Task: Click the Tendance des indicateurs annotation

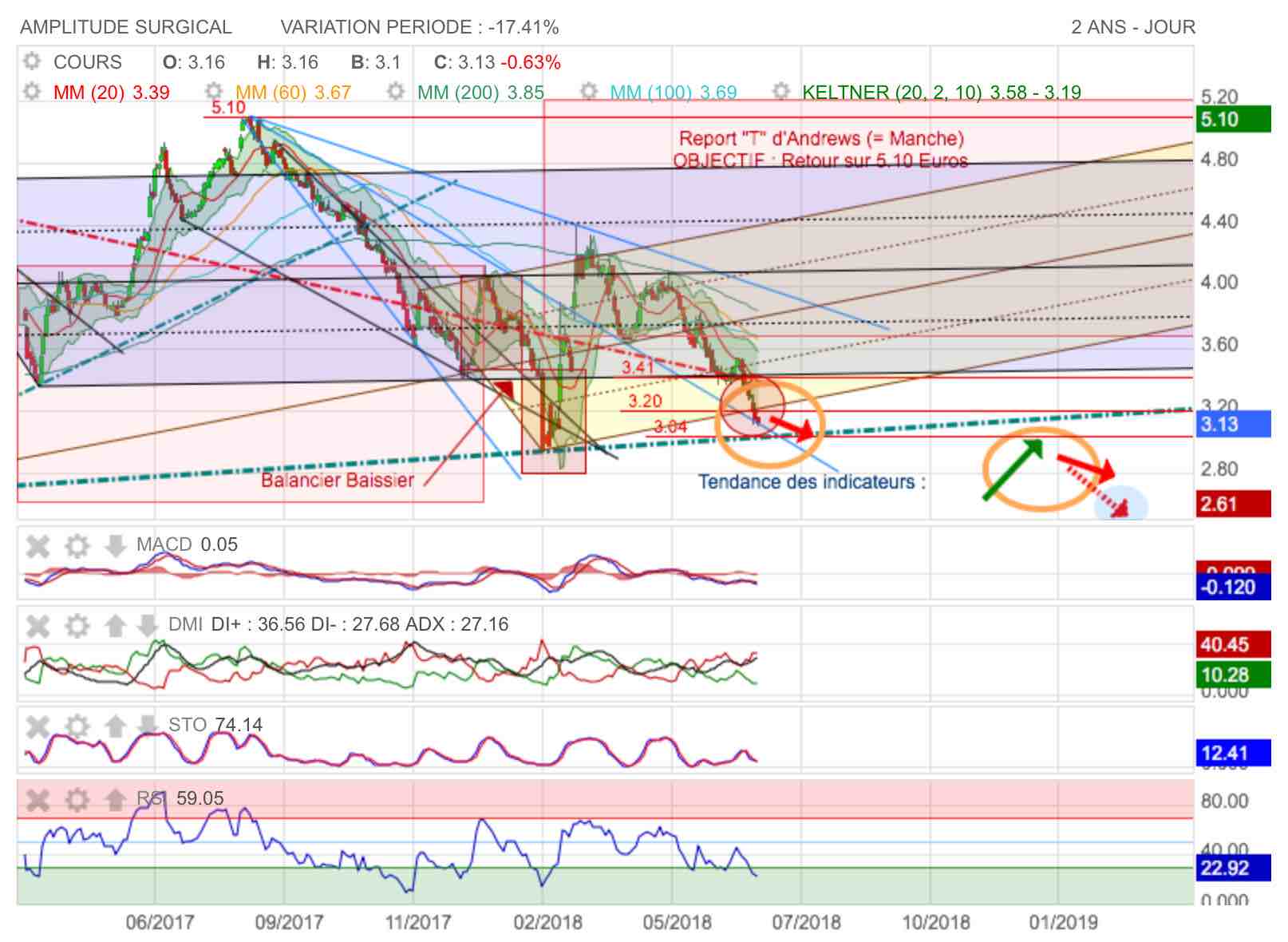Action: (x=812, y=482)
